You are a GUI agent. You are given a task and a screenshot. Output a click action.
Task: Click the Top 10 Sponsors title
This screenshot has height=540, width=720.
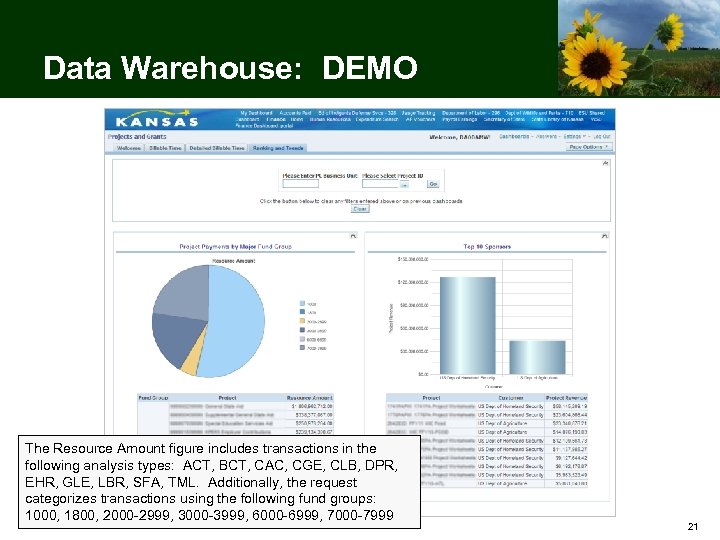click(487, 247)
